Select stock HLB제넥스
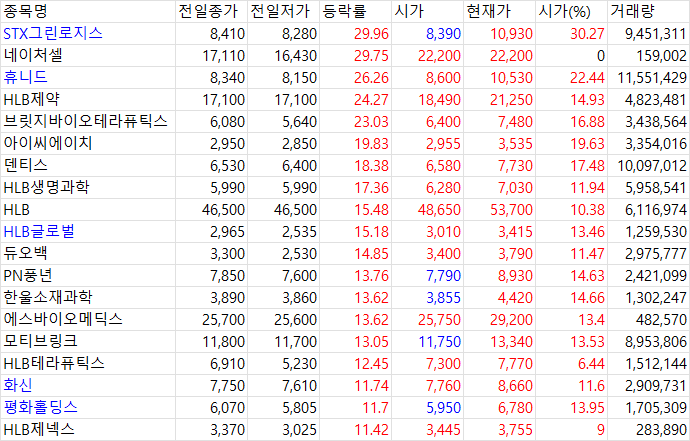Screen dimensions: 690x441 (x=39, y=430)
